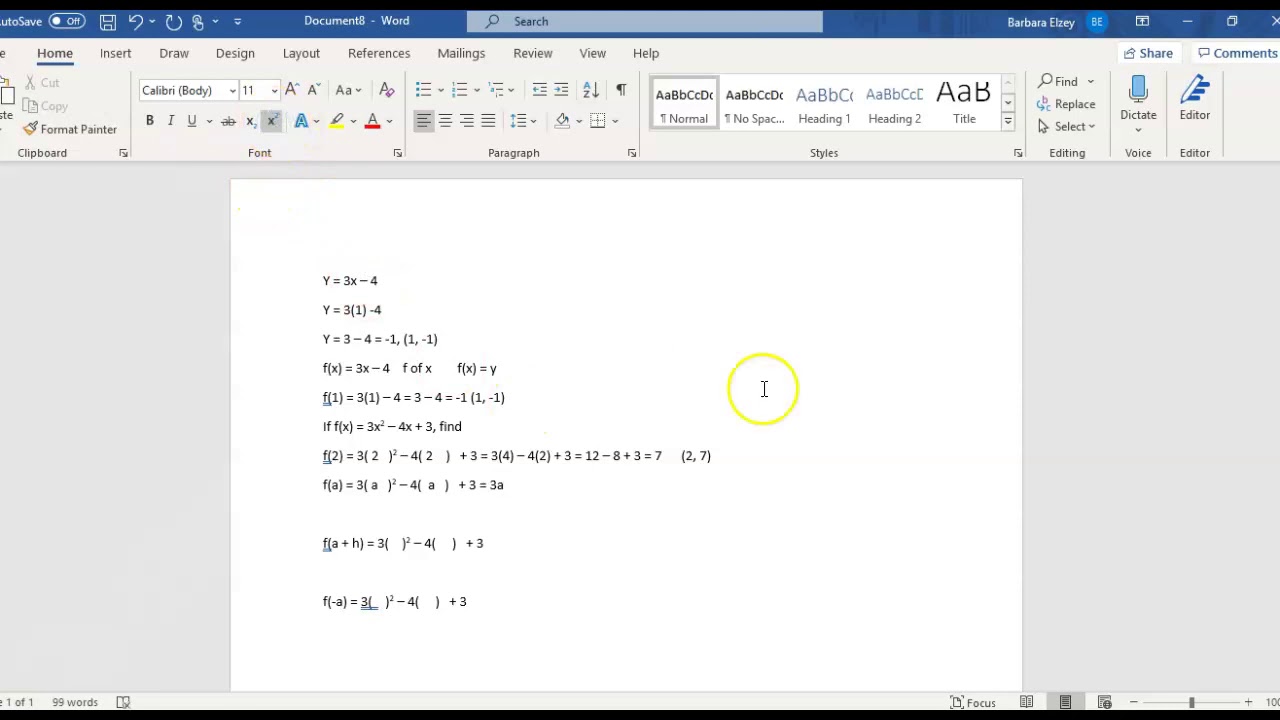
Task: Align paragraph text right
Action: pos(467,121)
